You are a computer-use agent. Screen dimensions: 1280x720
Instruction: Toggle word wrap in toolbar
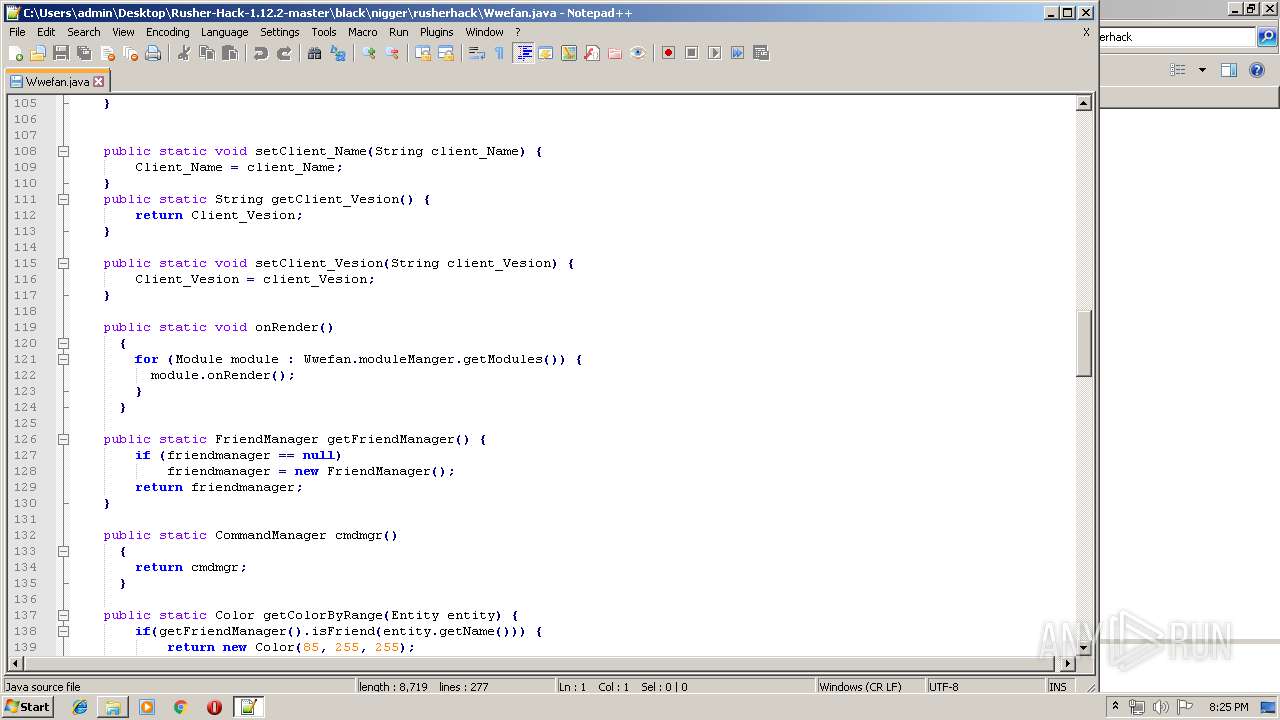point(477,53)
